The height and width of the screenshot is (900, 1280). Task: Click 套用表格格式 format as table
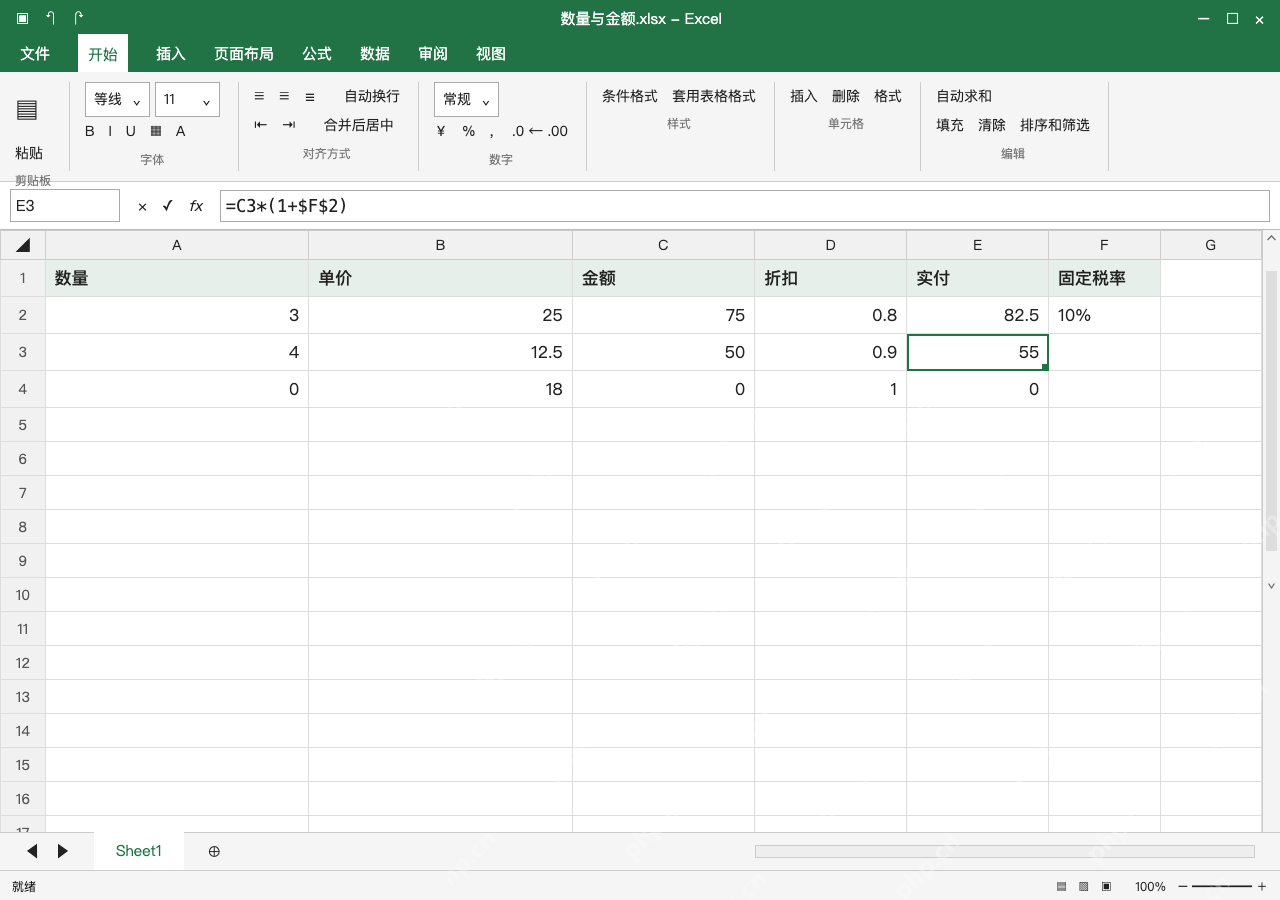tap(714, 96)
